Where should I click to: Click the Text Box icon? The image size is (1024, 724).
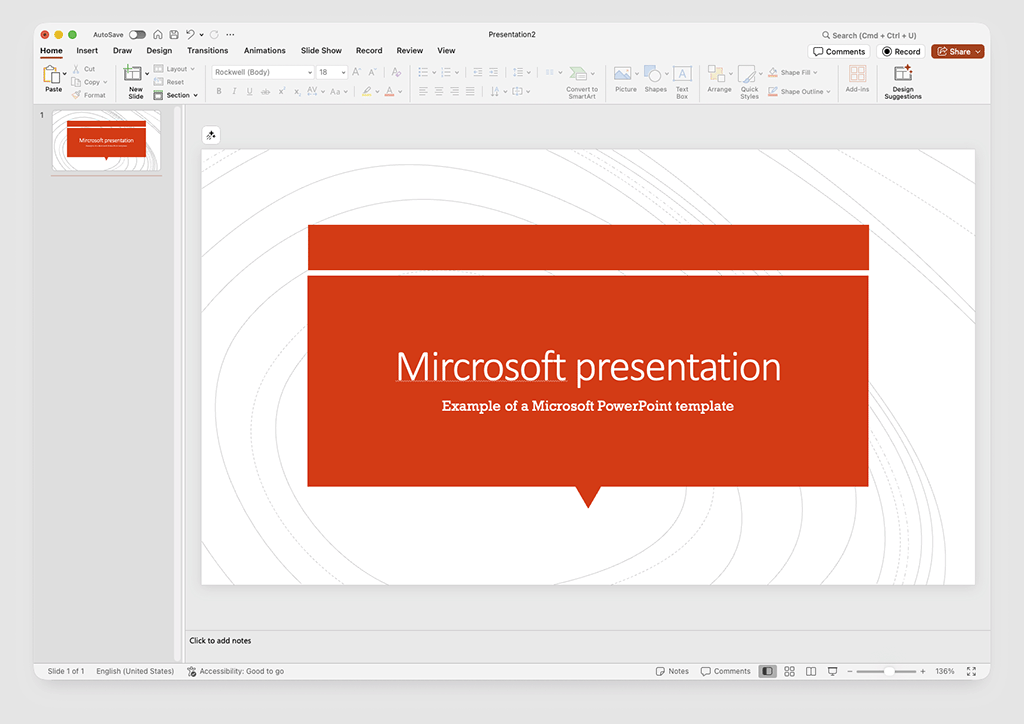tap(682, 74)
